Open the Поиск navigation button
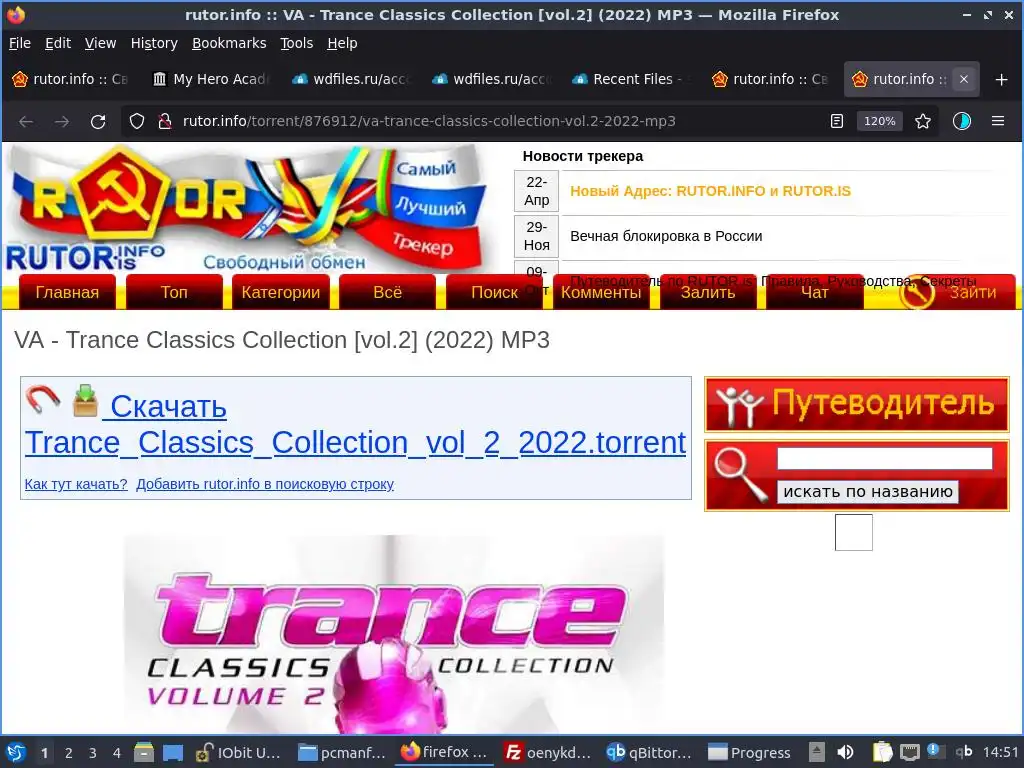Screen dimensions: 1024x768 494,292
